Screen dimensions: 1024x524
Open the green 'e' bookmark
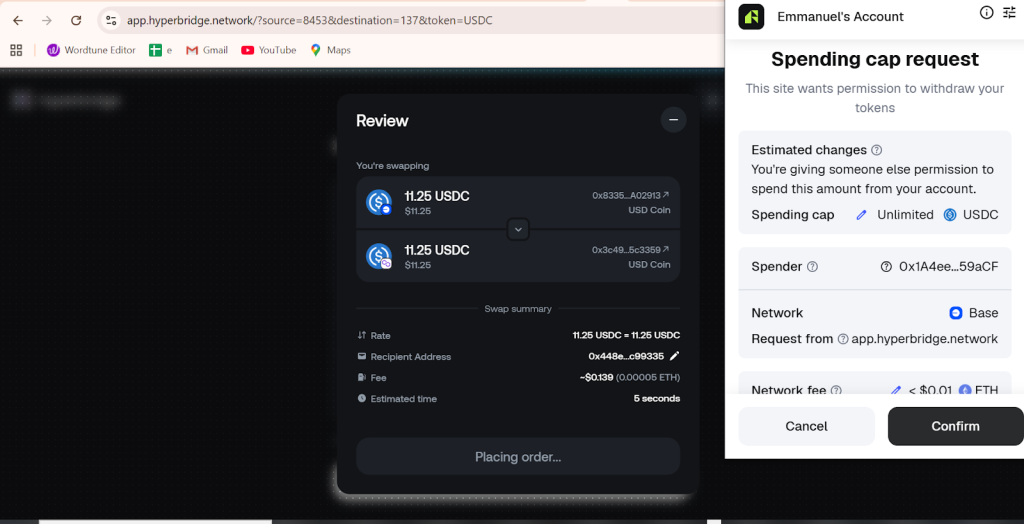[x=161, y=50]
